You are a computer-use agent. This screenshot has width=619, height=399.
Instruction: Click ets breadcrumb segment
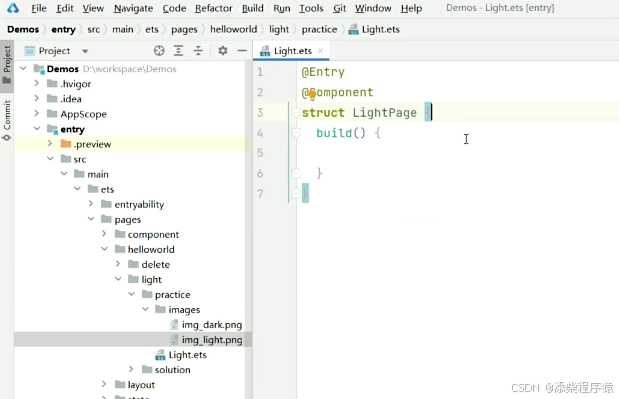tap(152, 29)
